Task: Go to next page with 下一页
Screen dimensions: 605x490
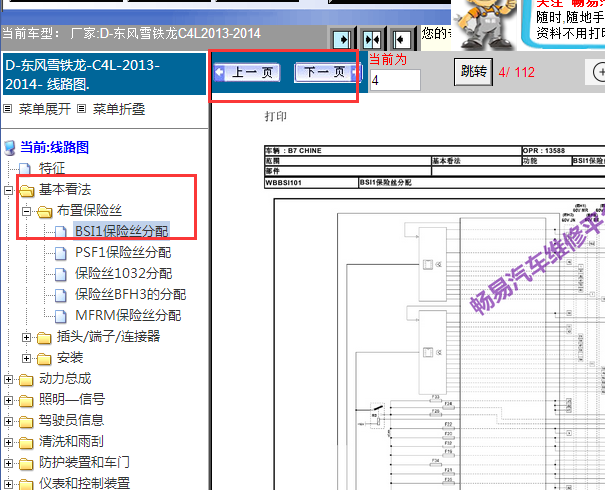Action: [x=328, y=73]
